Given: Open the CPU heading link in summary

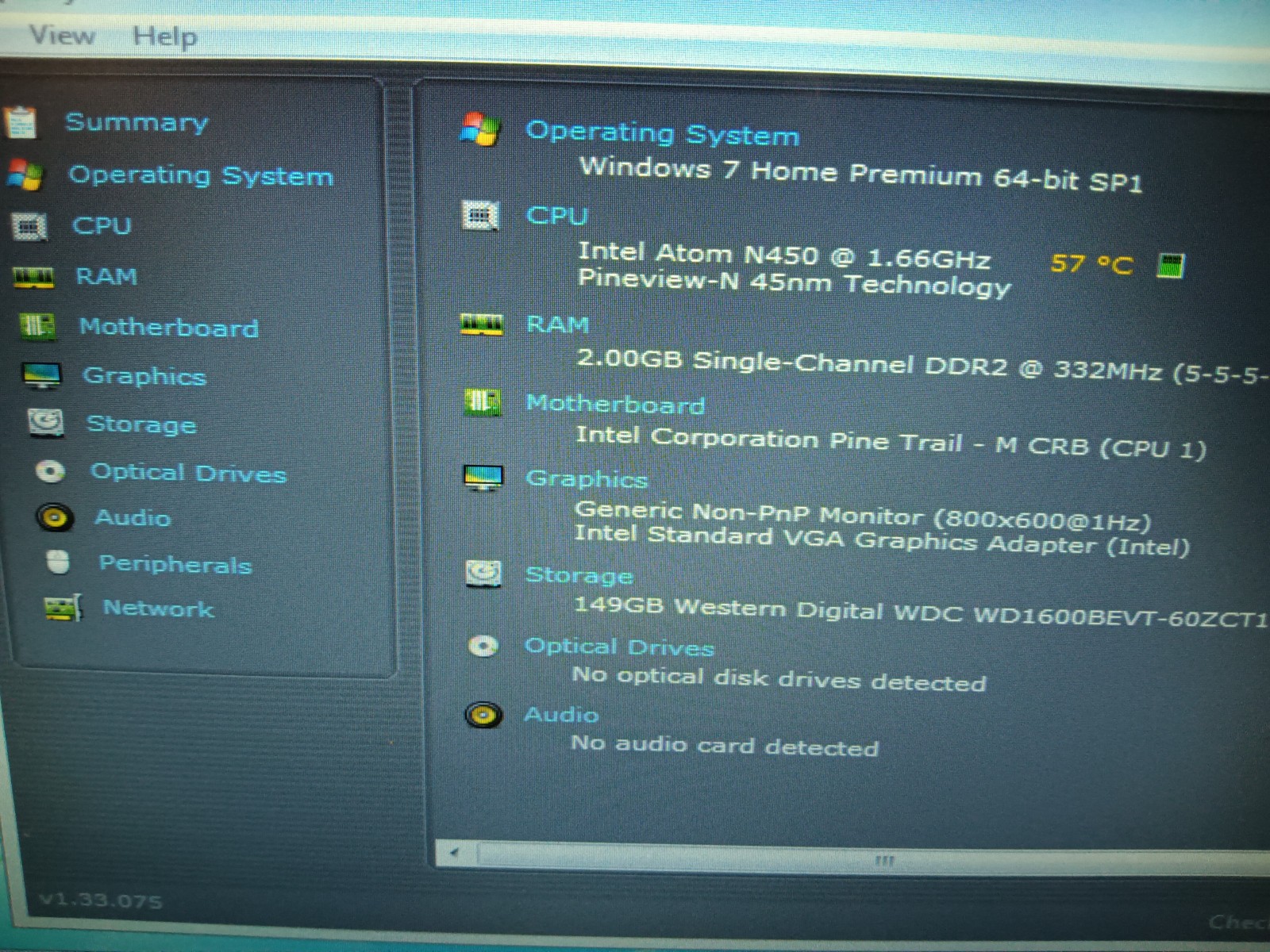Looking at the screenshot, I should [556, 216].
